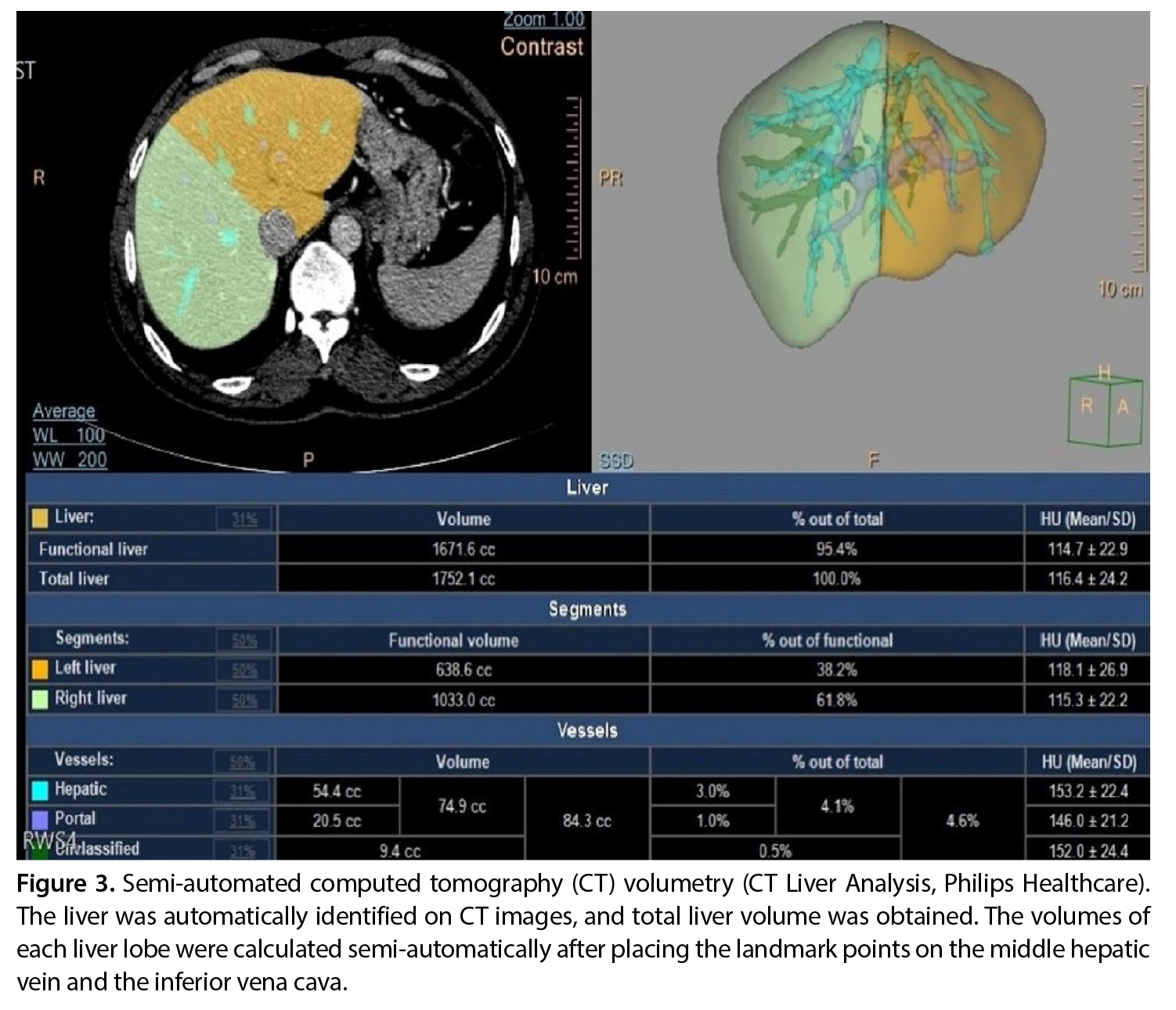Click the Right liver green color swatch
Screen dimensions: 1176x1010
39,698
